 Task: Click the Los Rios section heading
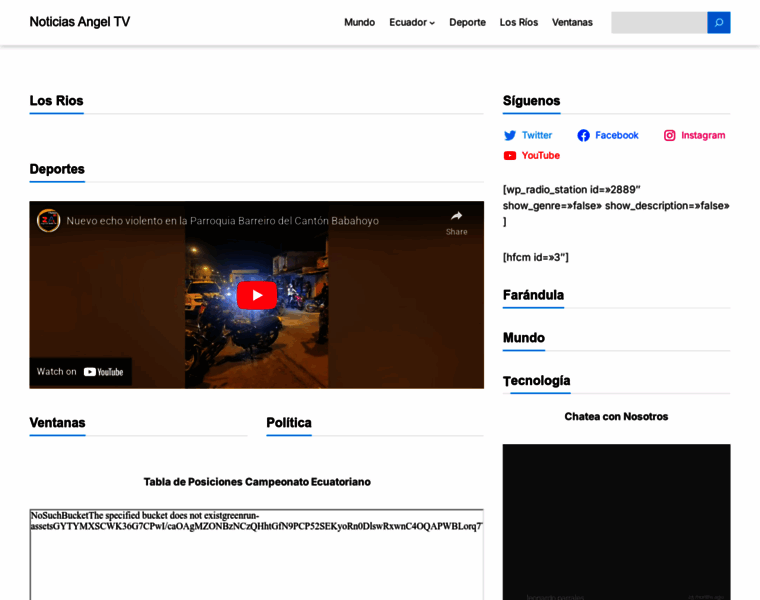56,101
